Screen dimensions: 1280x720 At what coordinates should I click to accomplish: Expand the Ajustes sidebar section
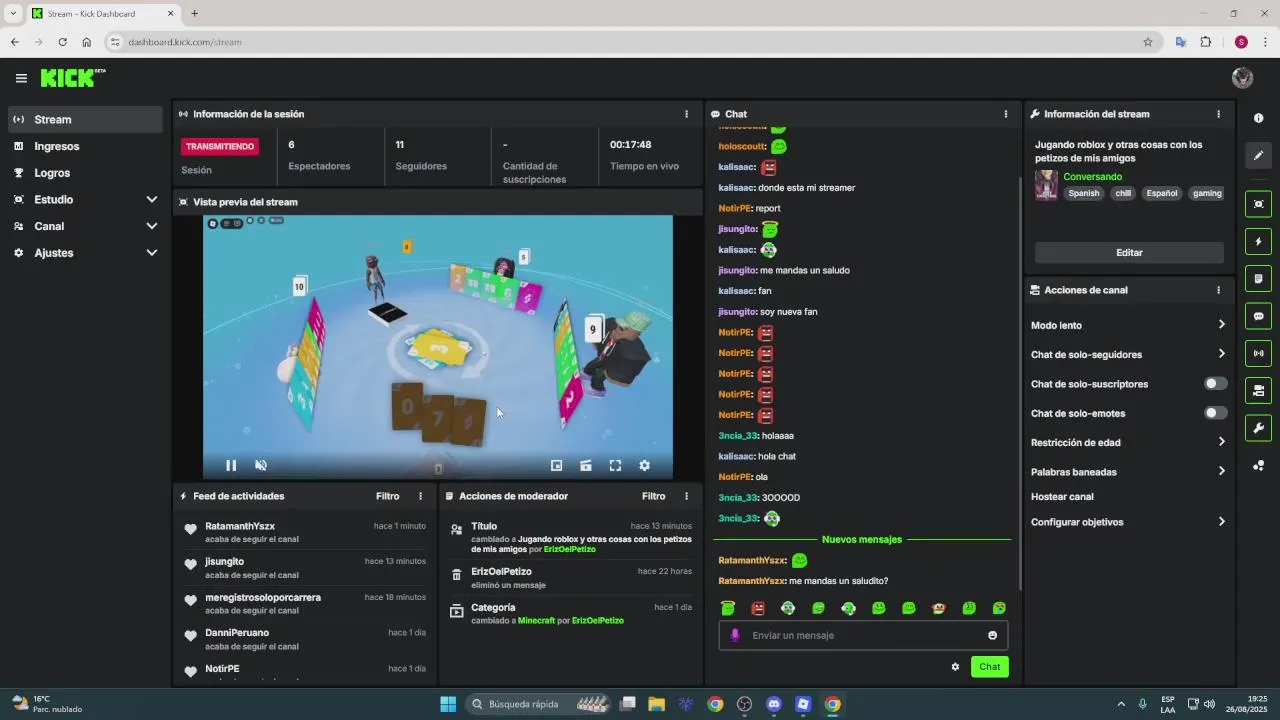click(85, 253)
